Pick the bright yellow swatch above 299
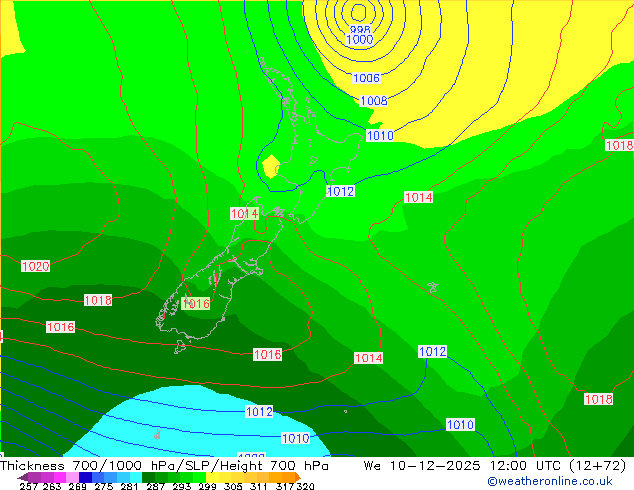634x490 pixels. [212, 477]
